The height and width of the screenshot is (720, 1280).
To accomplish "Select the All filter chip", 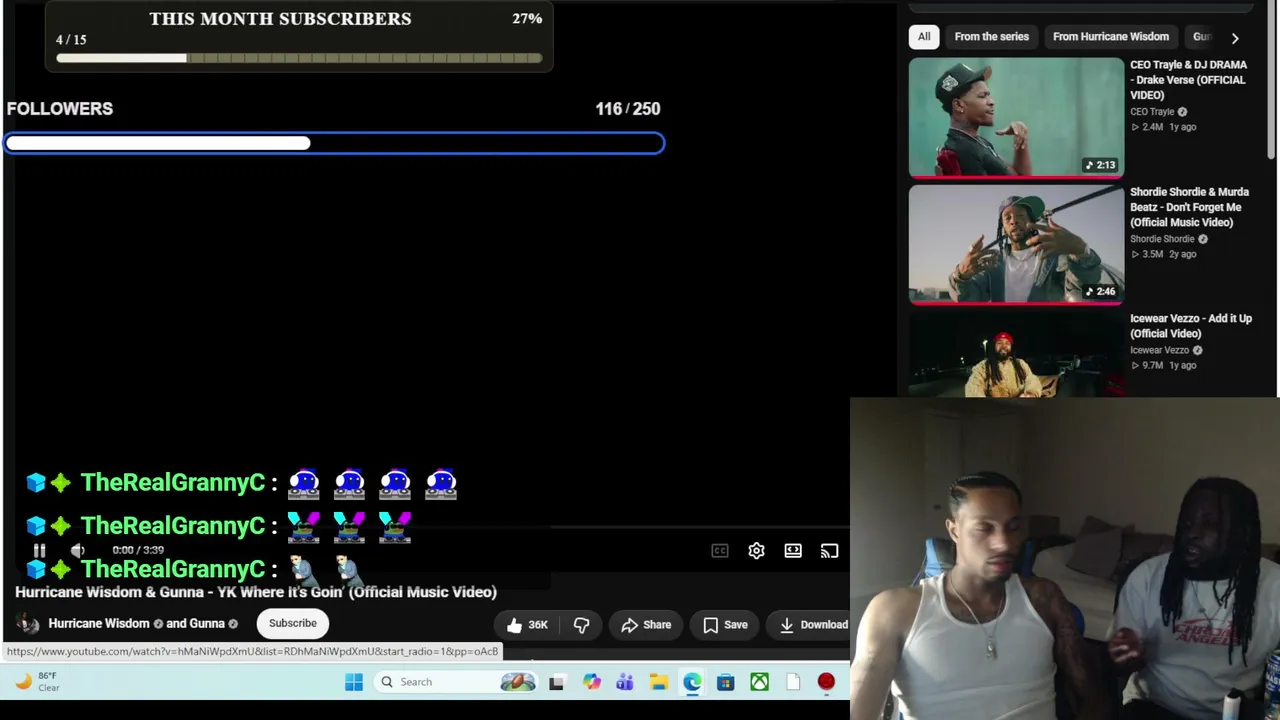I will 924,37.
